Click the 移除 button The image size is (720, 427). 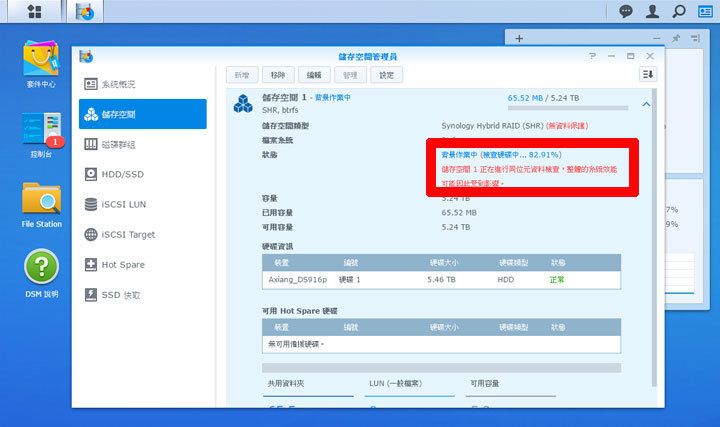(x=278, y=75)
